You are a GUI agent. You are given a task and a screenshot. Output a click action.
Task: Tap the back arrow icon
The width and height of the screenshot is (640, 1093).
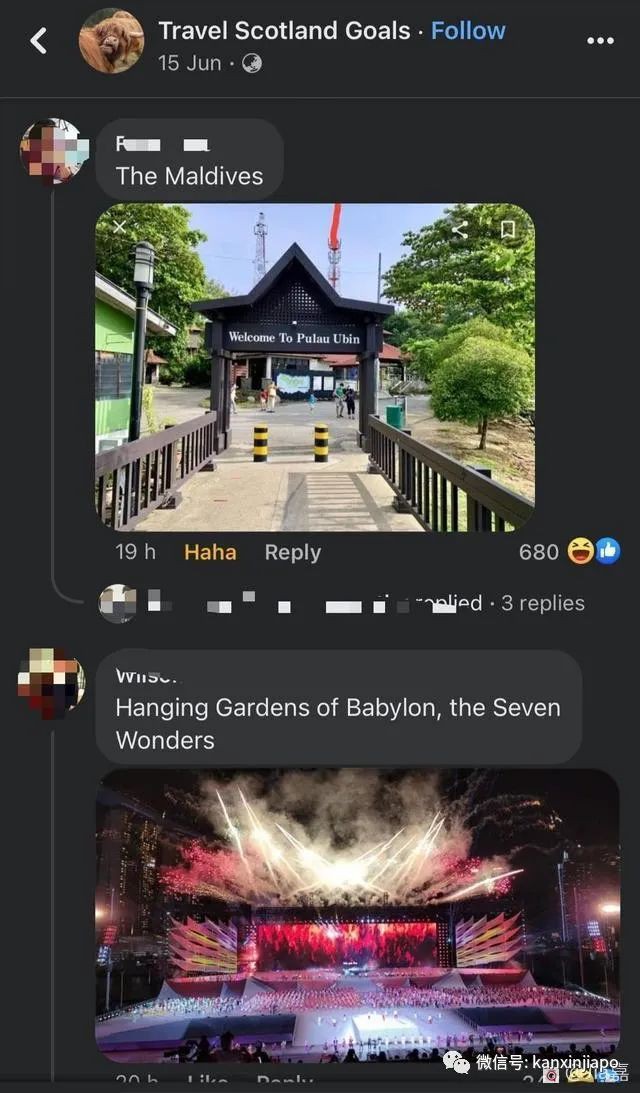(38, 41)
